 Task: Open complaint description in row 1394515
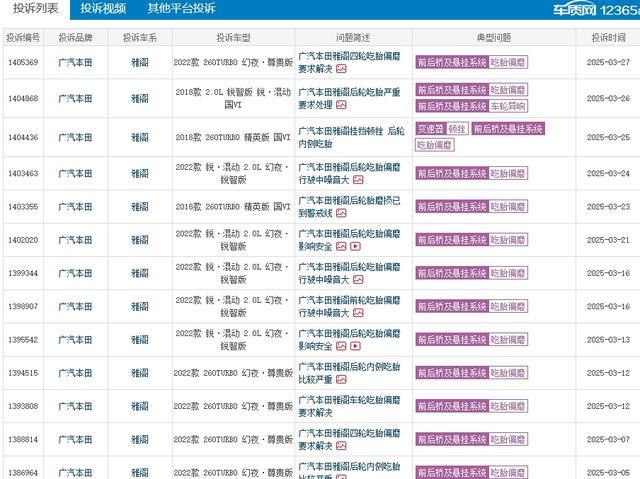click(349, 373)
